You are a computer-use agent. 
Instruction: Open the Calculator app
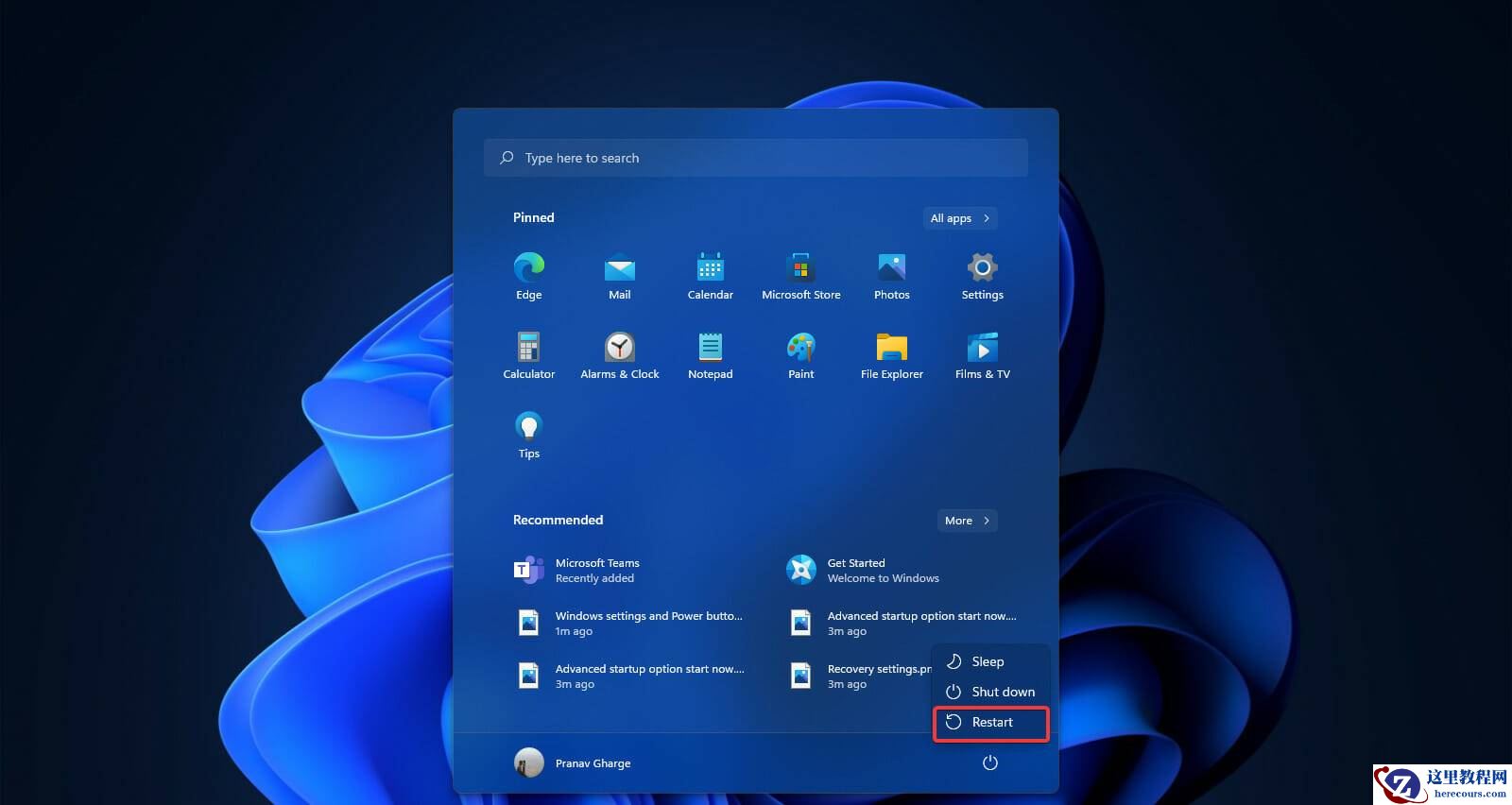(529, 355)
